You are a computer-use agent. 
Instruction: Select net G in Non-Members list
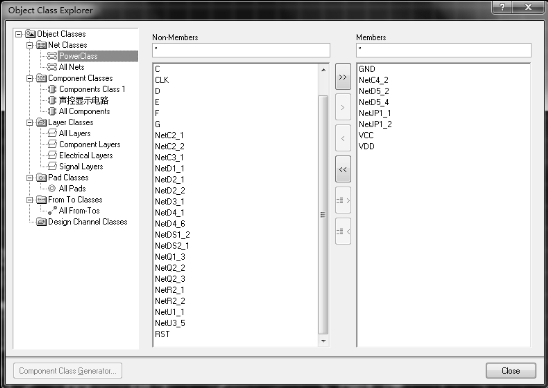(x=158, y=124)
